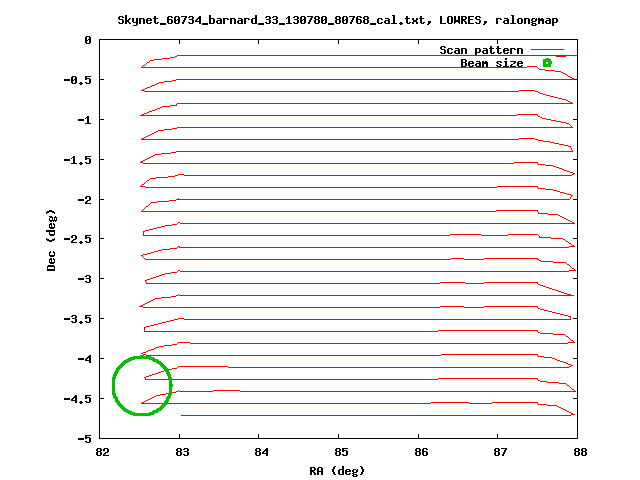640x480 pixels.
Task: Click the 83 RA tick label
Action: point(182,452)
